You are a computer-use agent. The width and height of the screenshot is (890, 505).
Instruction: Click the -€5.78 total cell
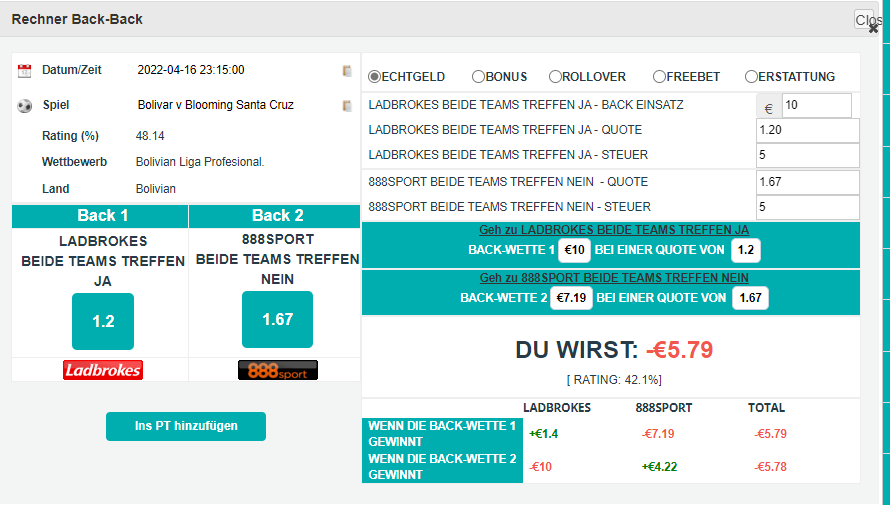(770, 467)
